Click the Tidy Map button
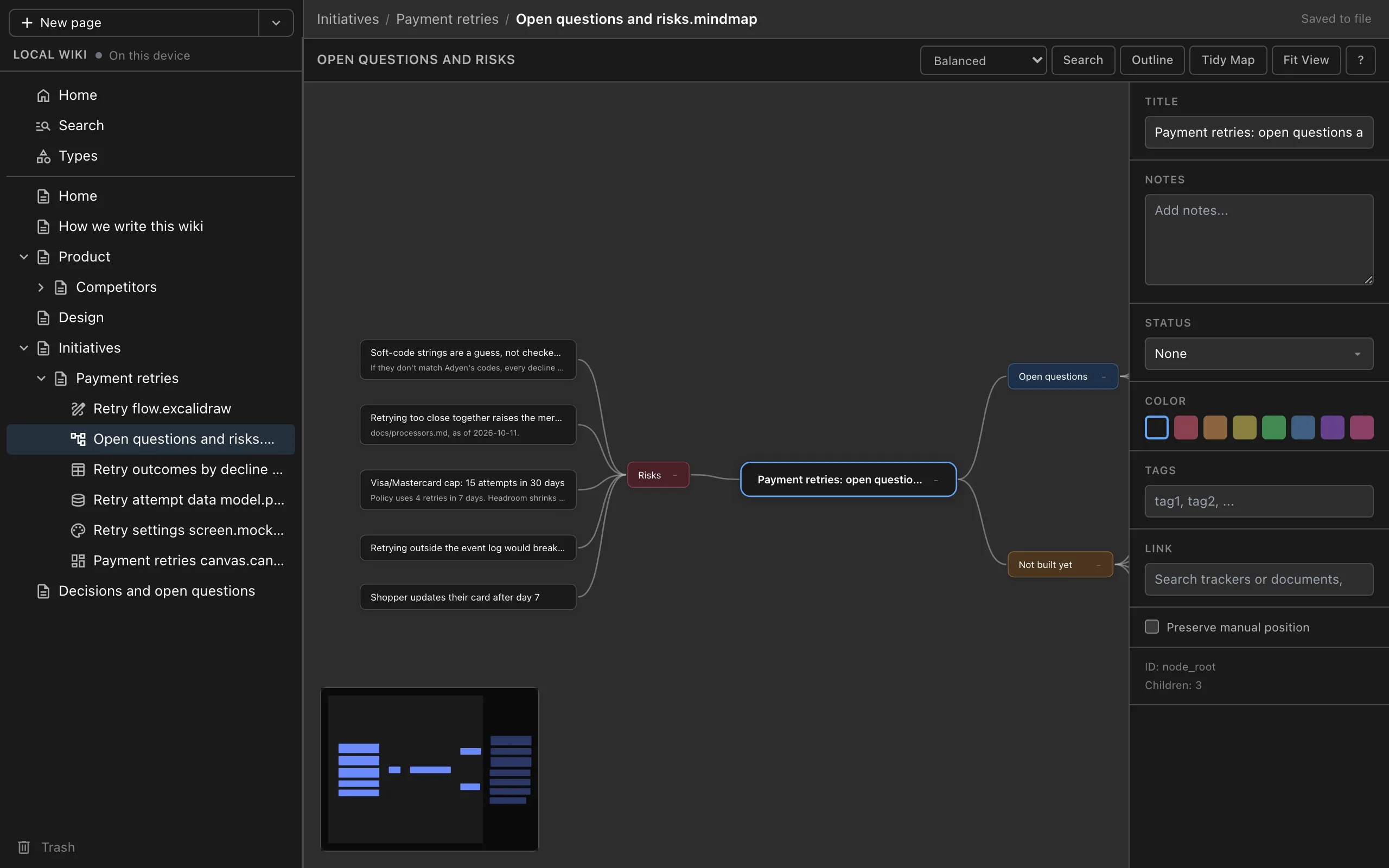1389x868 pixels. point(1228,60)
